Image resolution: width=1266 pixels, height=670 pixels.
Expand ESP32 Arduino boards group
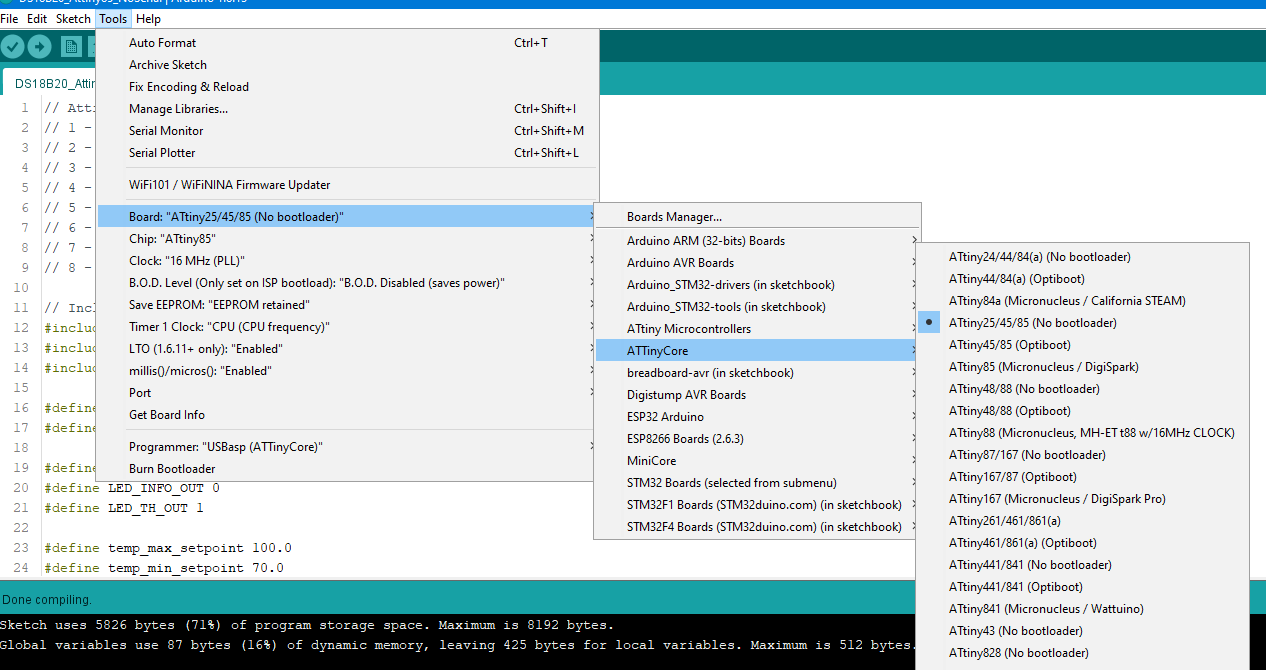coord(757,417)
